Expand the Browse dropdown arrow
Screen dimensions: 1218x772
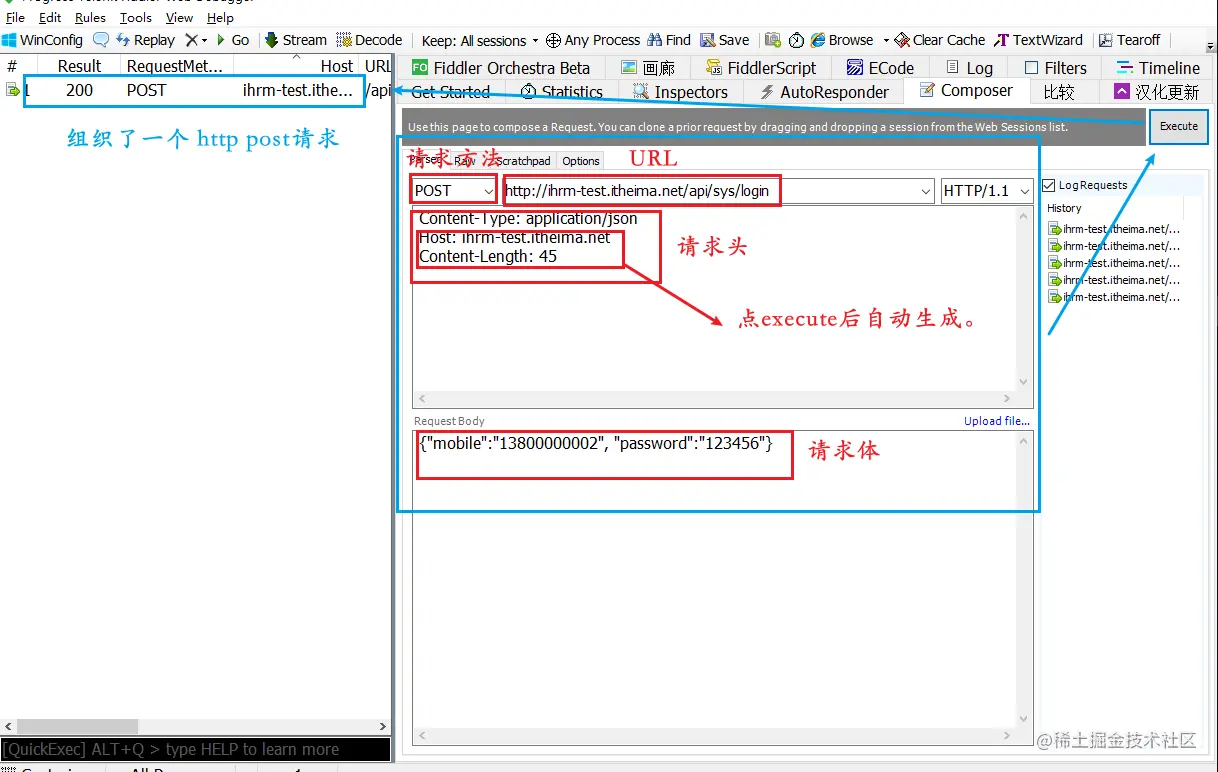click(x=886, y=40)
